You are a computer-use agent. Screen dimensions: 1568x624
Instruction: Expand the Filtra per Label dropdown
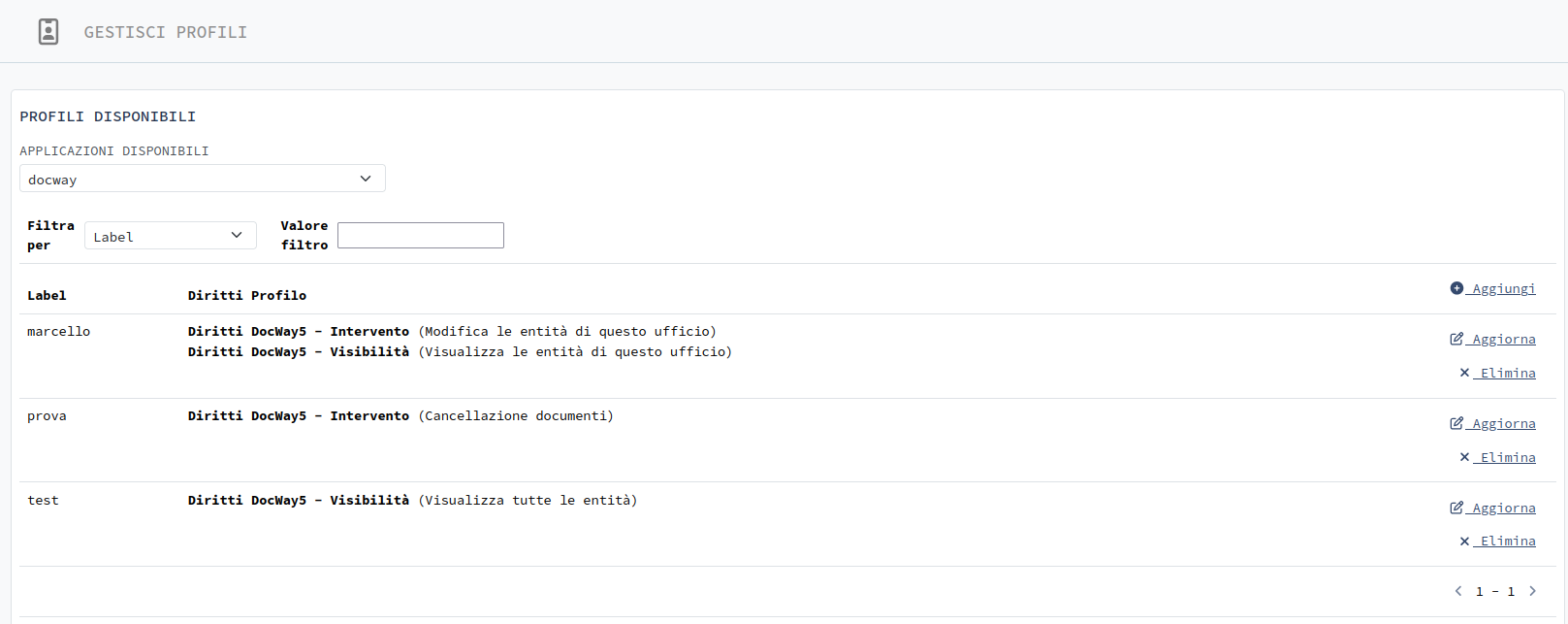[x=170, y=236]
